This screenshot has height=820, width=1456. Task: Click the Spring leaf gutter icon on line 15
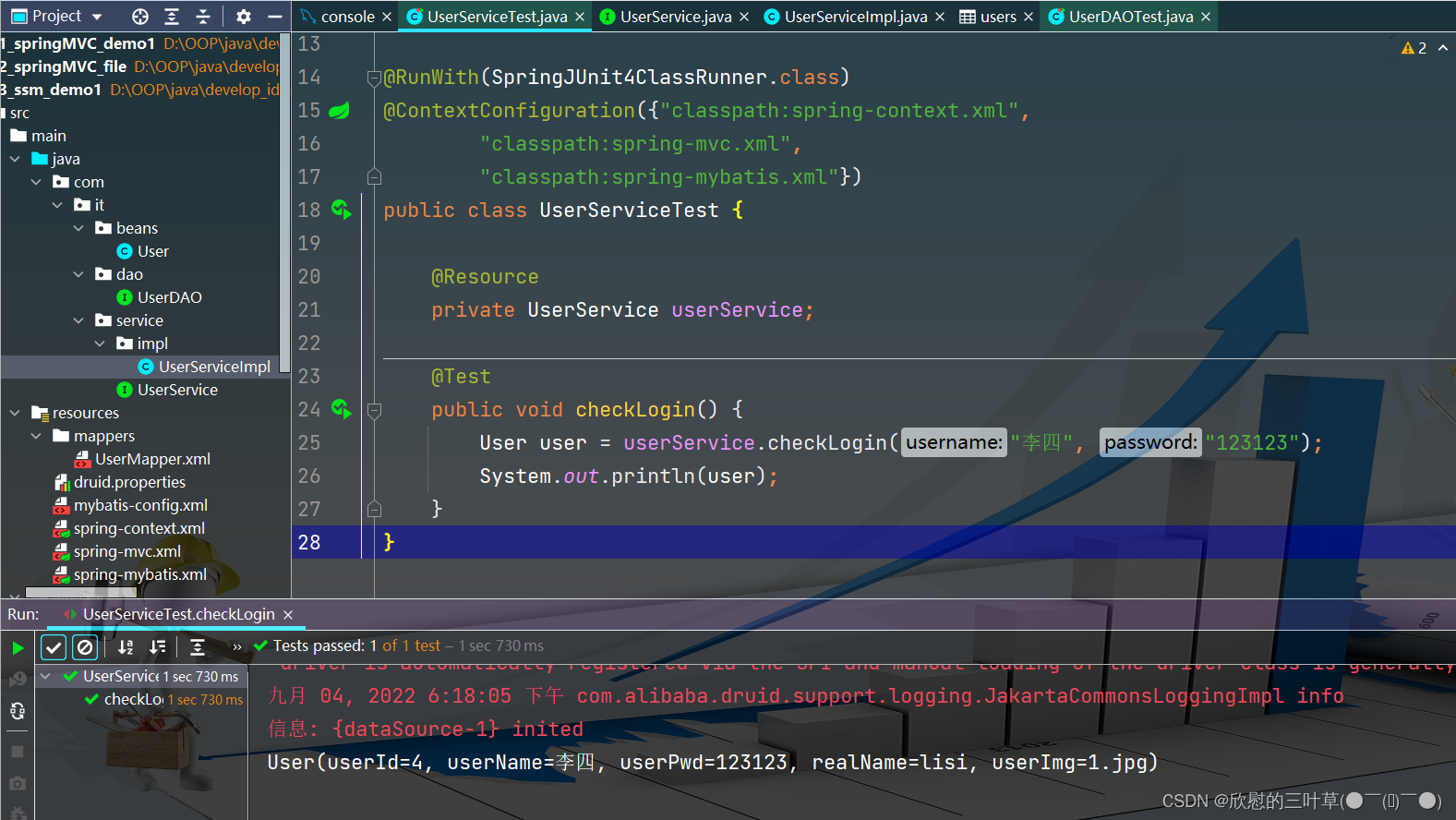tap(340, 110)
